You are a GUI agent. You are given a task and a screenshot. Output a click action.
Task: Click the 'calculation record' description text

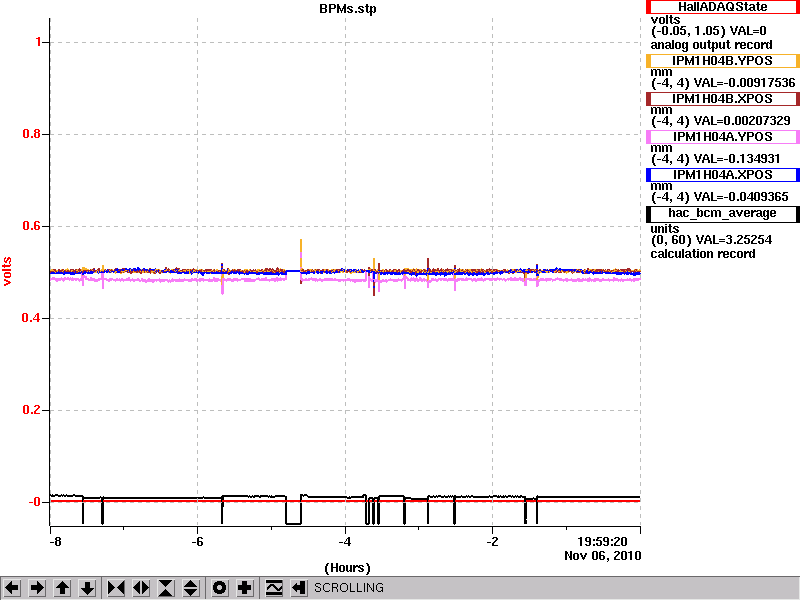click(x=703, y=254)
